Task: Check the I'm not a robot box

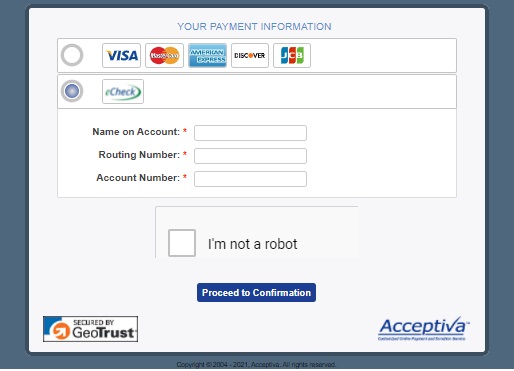Action: [182, 243]
